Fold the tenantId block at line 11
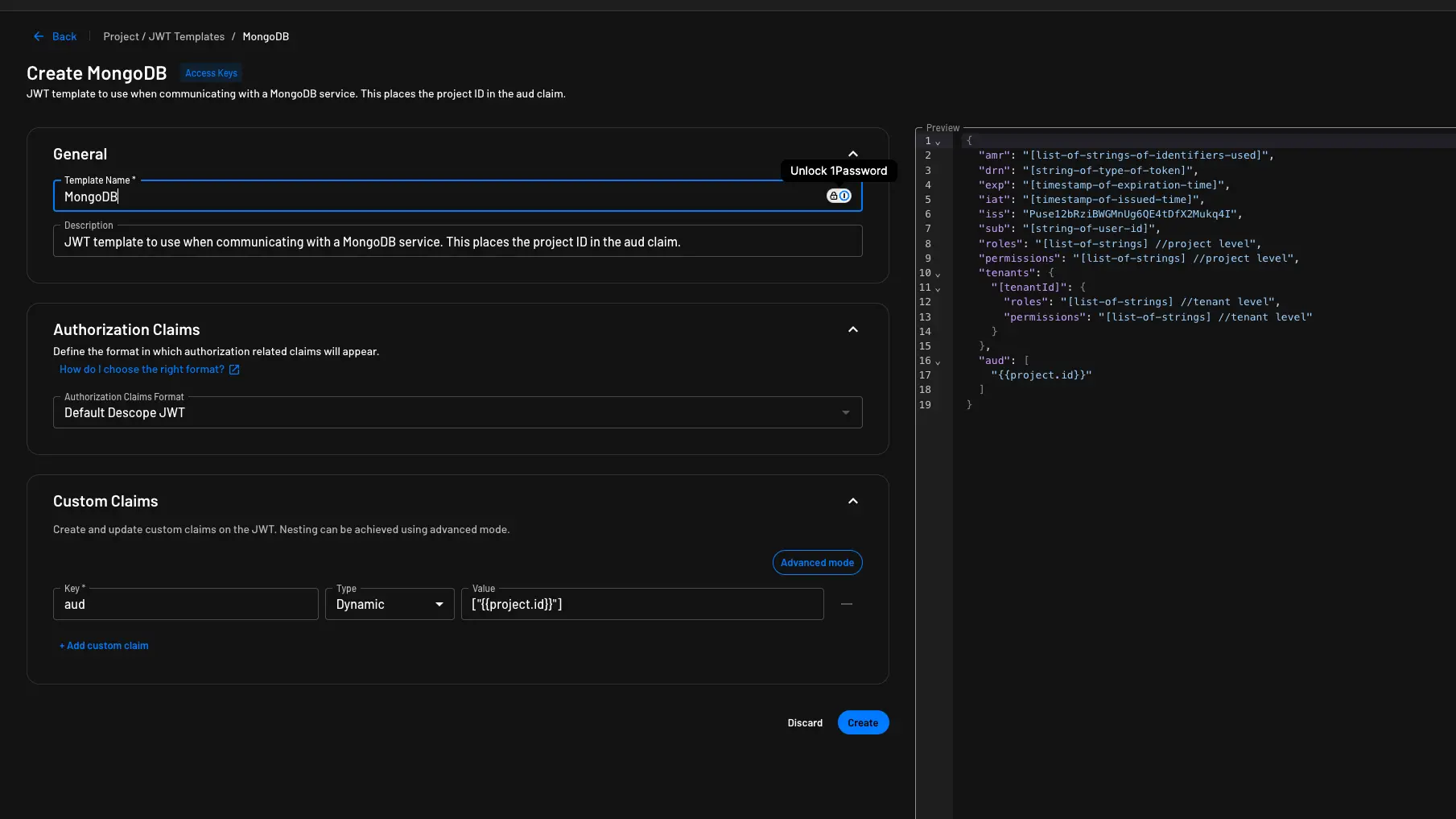This screenshot has height=819, width=1456. click(x=938, y=288)
